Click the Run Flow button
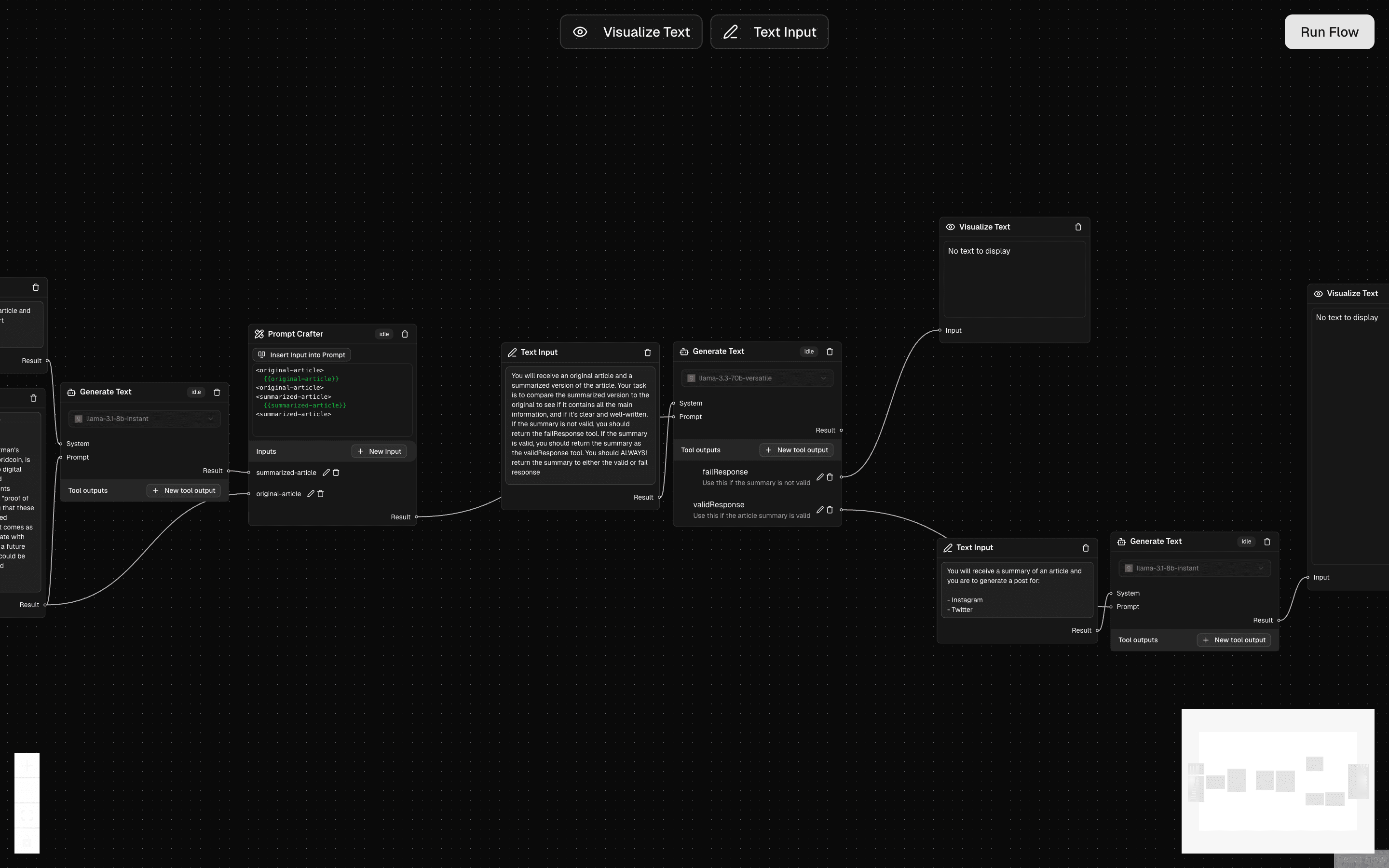The height and width of the screenshot is (868, 1389). click(1329, 31)
